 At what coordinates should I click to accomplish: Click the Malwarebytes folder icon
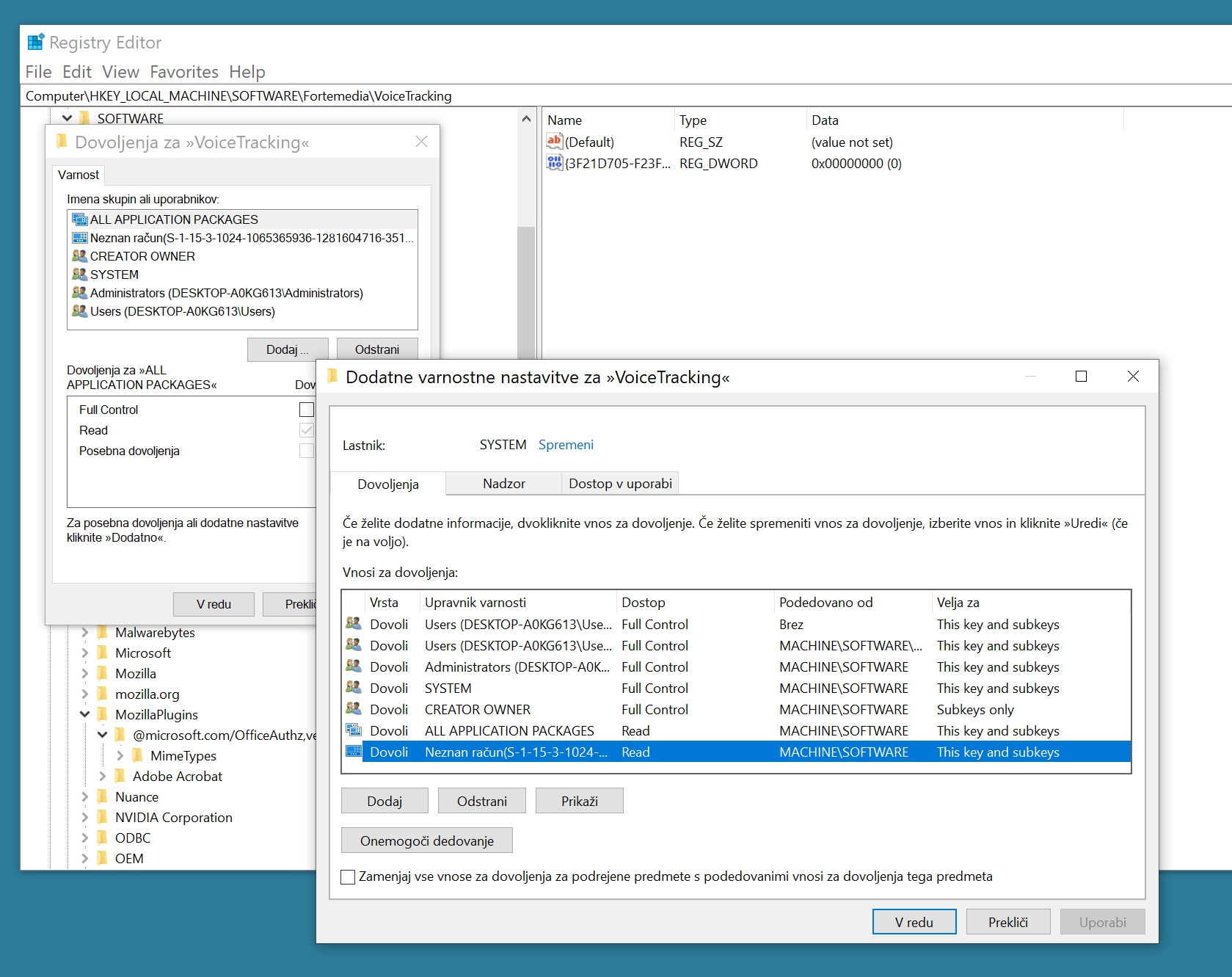coord(102,633)
